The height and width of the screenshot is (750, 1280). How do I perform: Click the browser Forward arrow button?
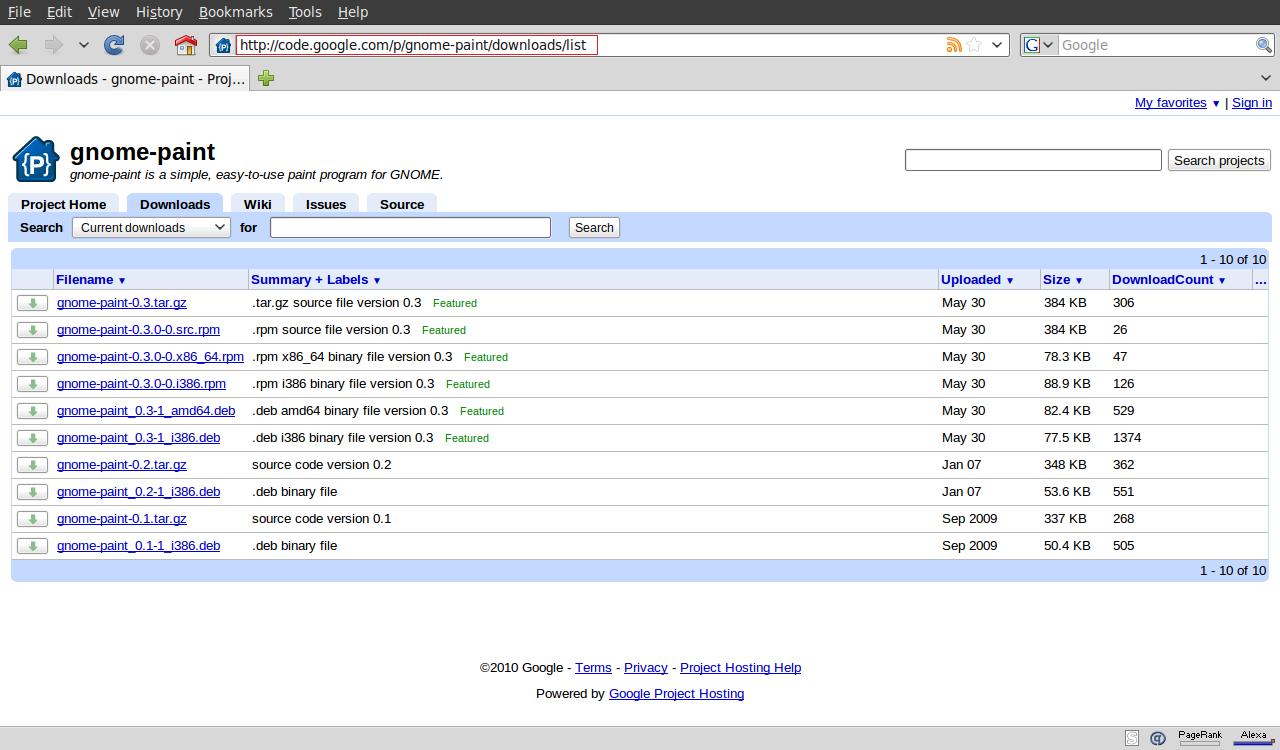click(x=53, y=45)
